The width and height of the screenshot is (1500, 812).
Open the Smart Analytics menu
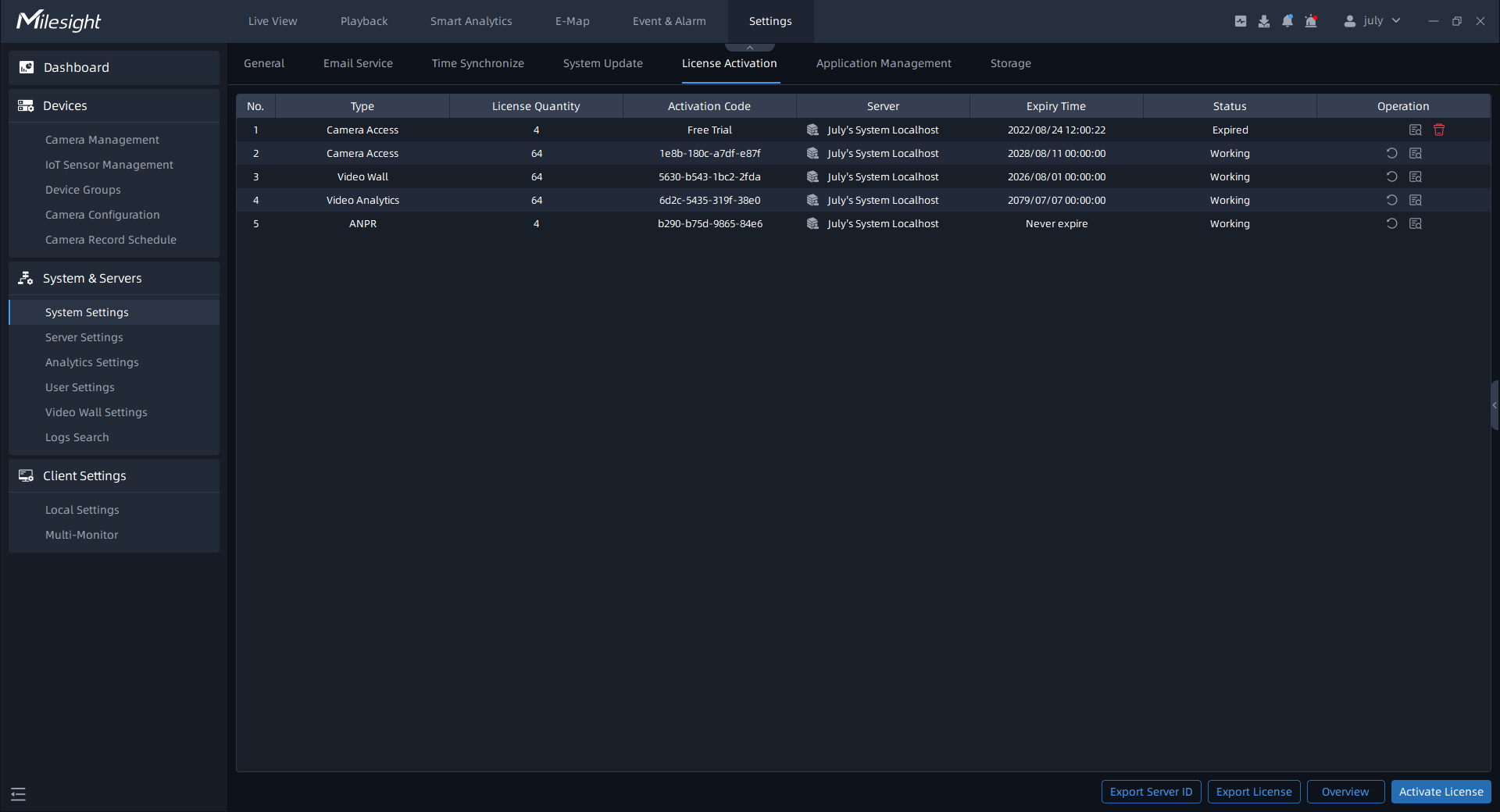(471, 21)
